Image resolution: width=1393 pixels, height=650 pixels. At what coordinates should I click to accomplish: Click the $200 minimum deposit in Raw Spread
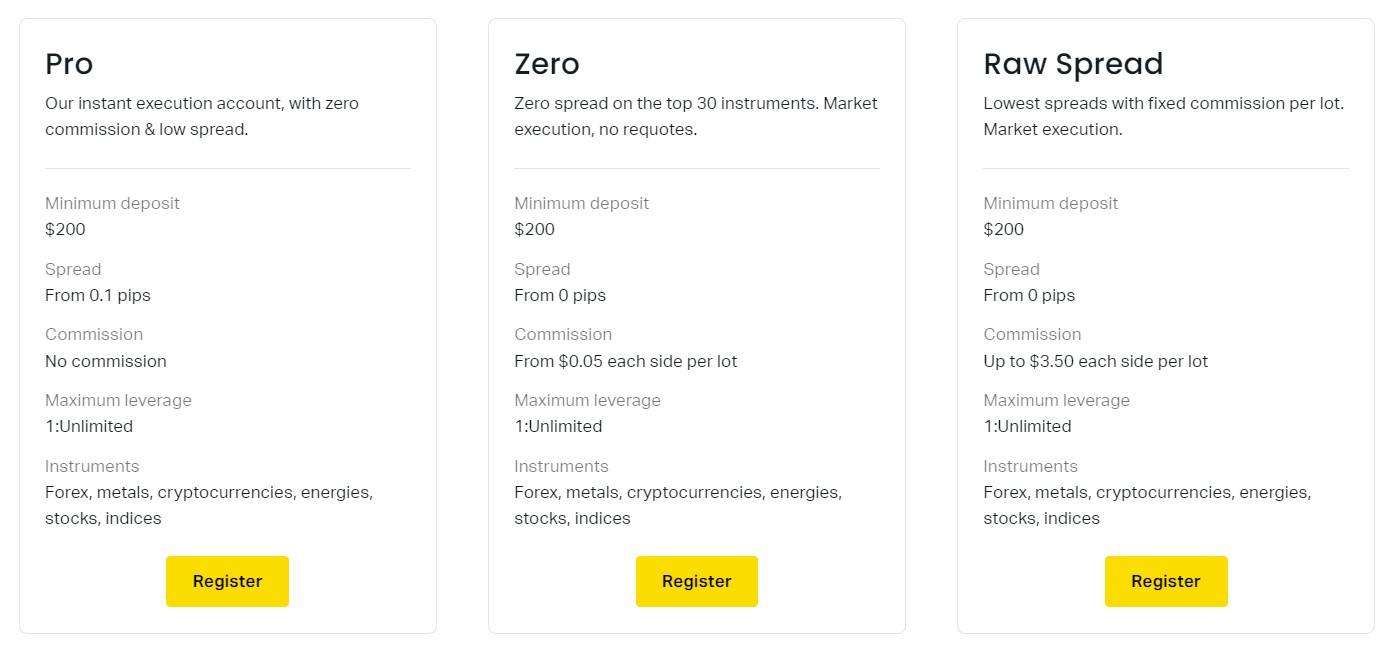pyautogui.click(x=1003, y=229)
